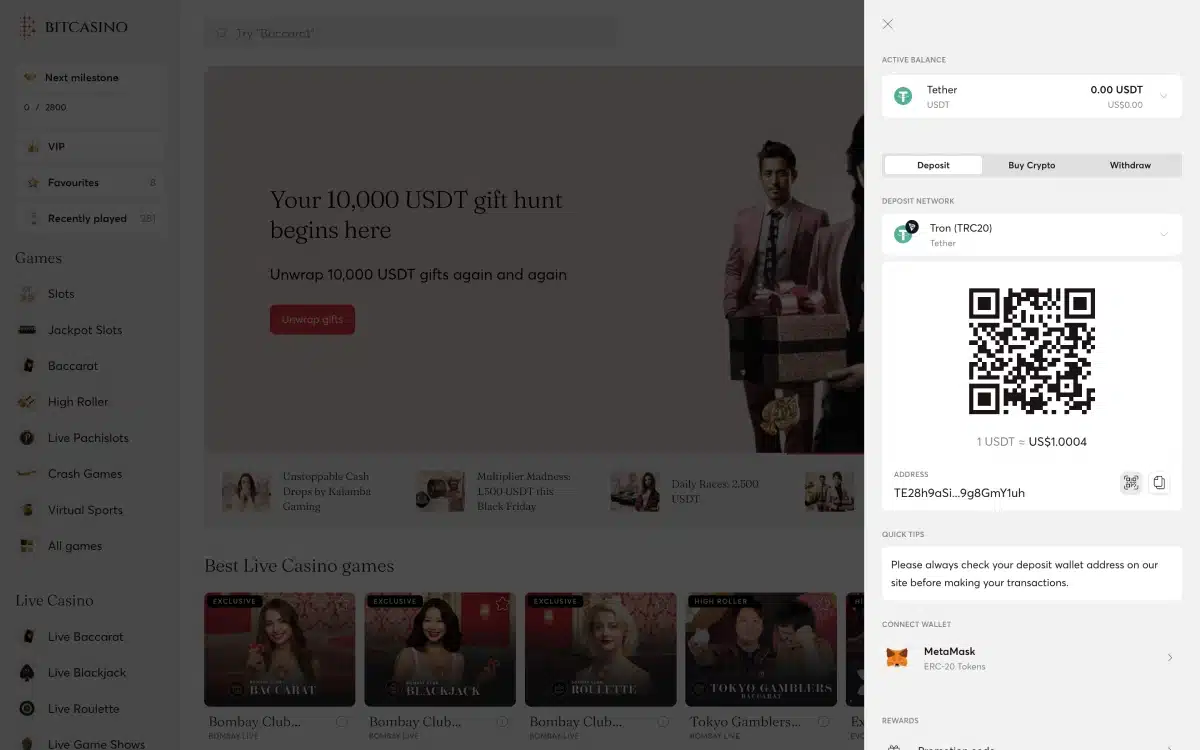
Task: Open Recently played games
Action: pyautogui.click(x=90, y=219)
